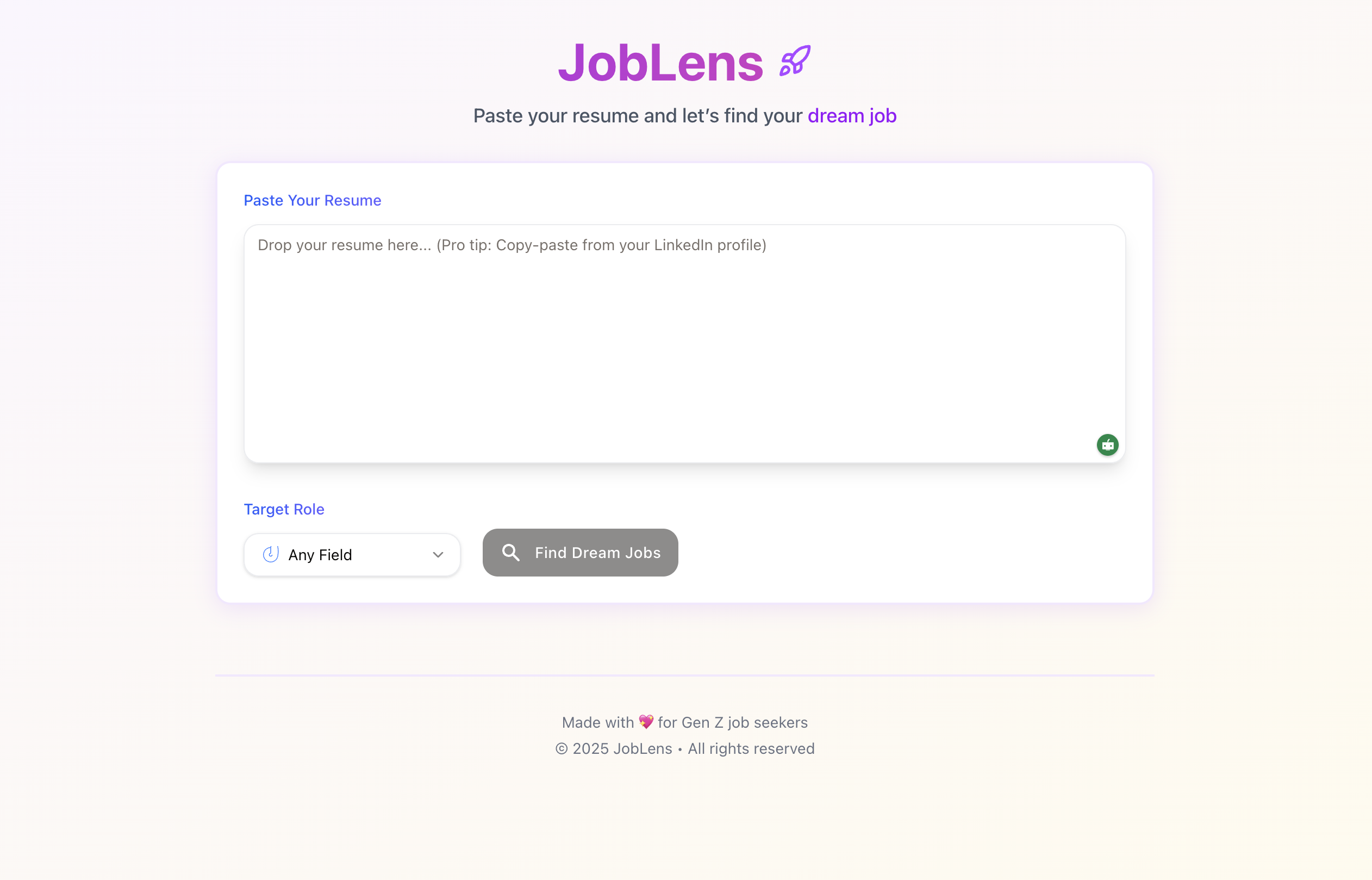Open the field selection combo box
The width and height of the screenshot is (1372, 880).
[x=352, y=554]
